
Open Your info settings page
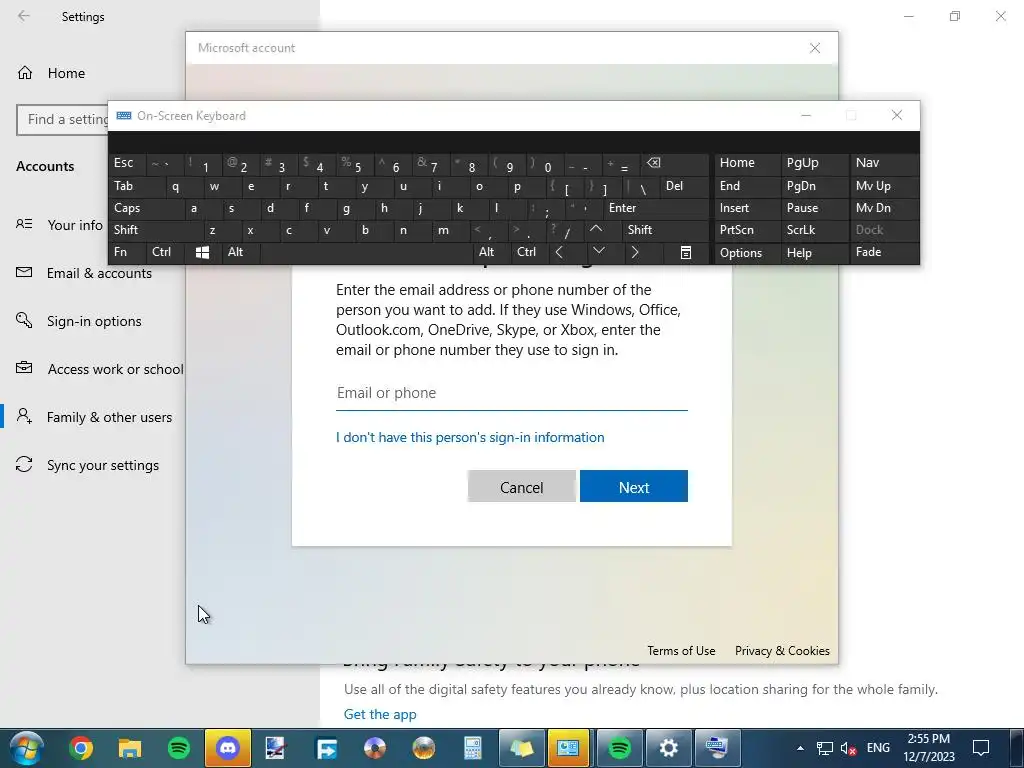59,225
